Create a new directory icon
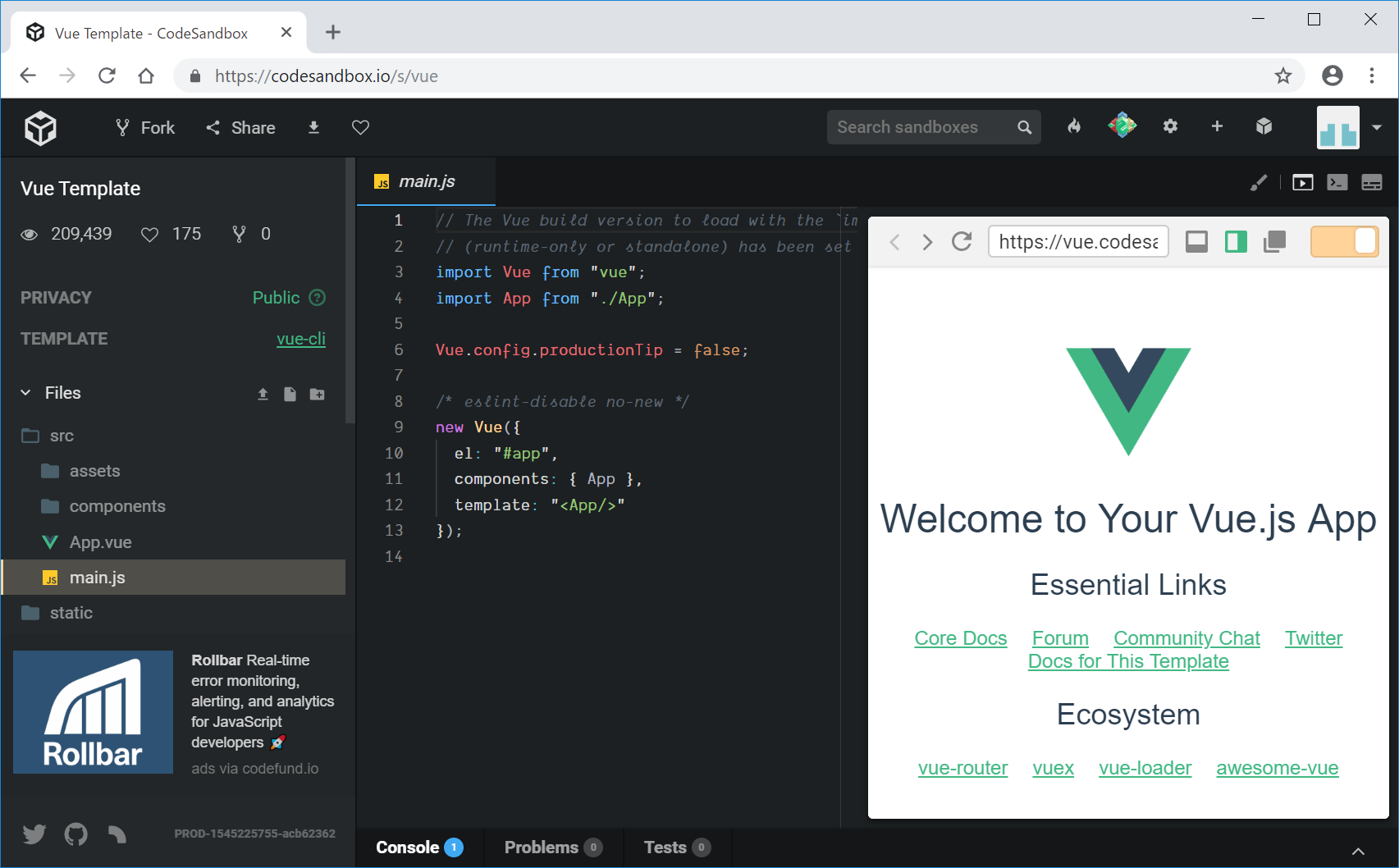 coord(317,394)
